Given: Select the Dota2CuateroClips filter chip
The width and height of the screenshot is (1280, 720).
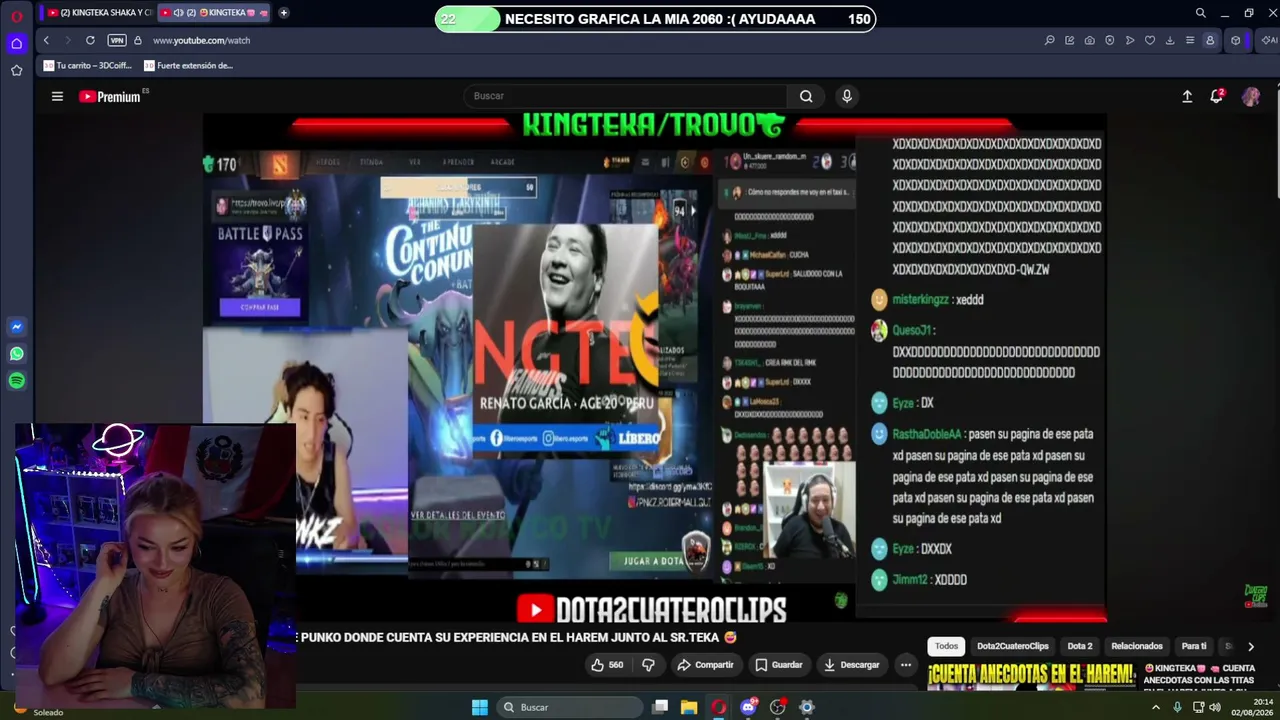Looking at the screenshot, I should [1013, 646].
